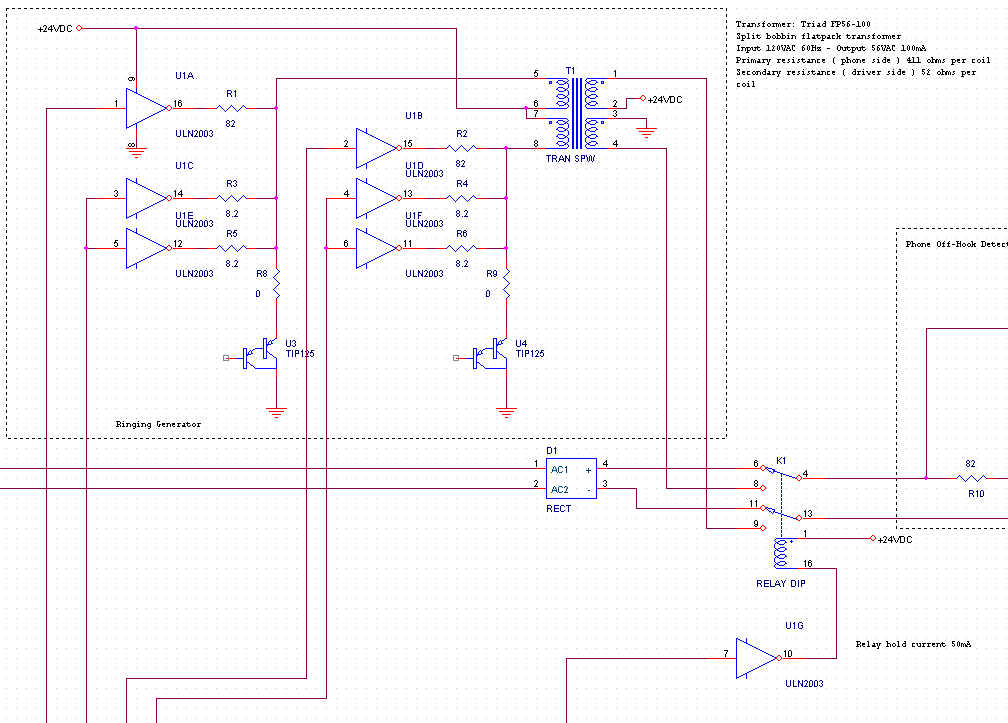Select the "Relay hold current 50mA" note
Viewport: 1008px width, 723px height.
[912, 645]
